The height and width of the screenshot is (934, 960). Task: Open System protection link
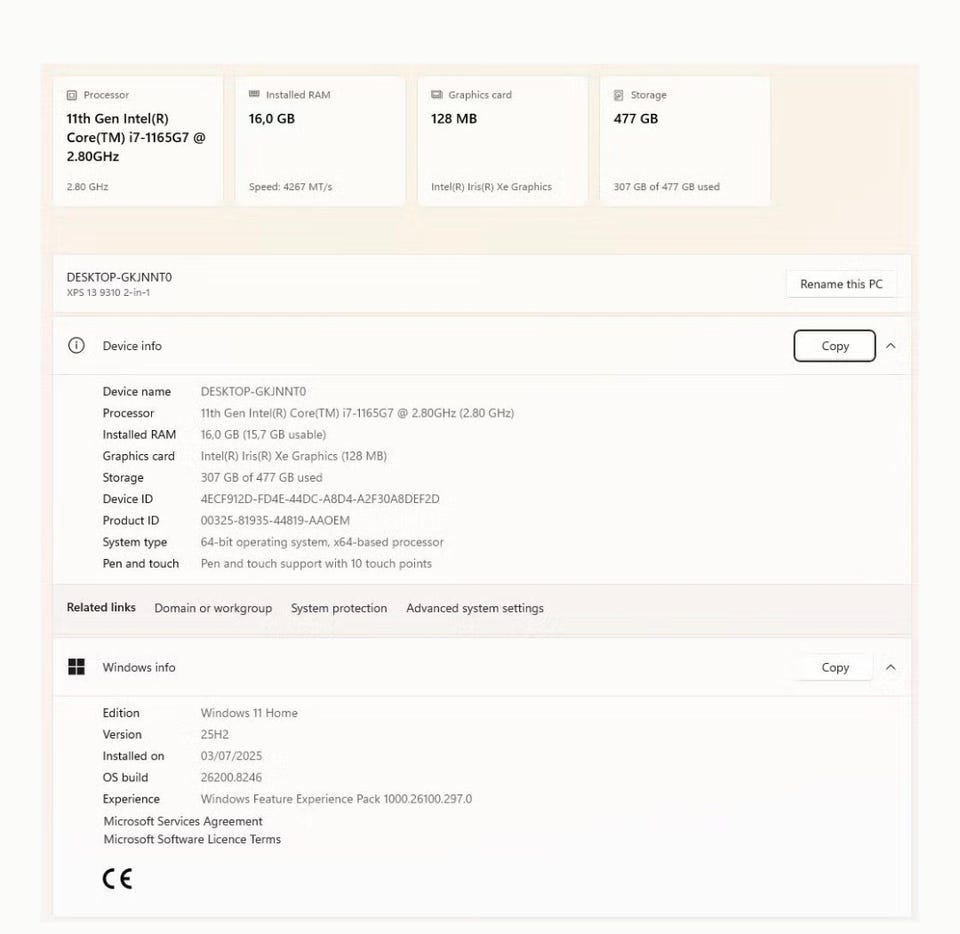[x=339, y=608]
